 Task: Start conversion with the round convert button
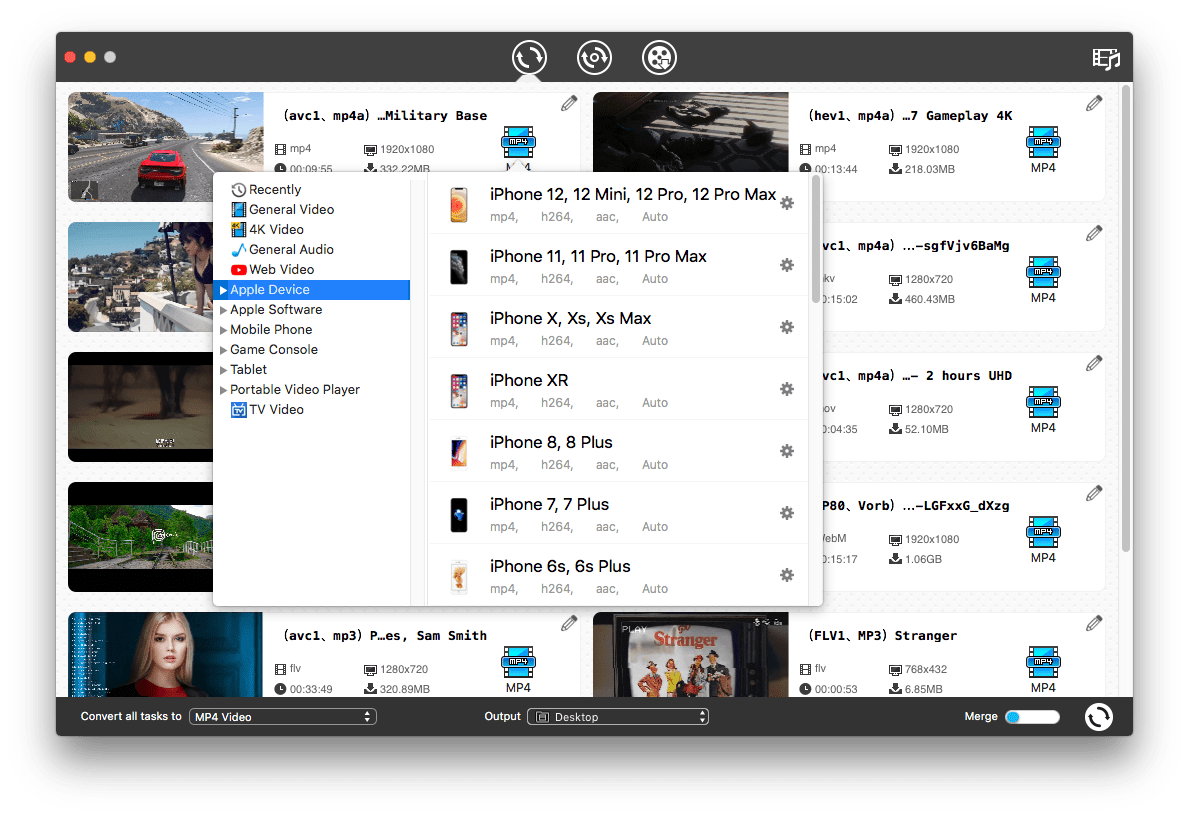click(x=1098, y=717)
